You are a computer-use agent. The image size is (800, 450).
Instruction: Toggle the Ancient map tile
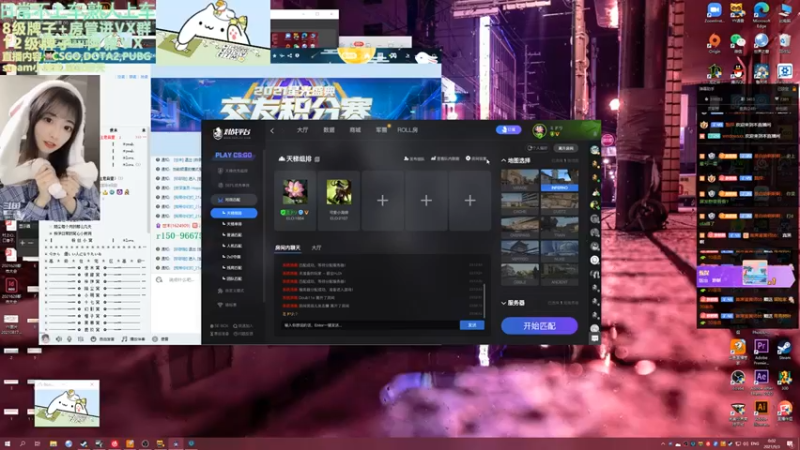coord(559,274)
